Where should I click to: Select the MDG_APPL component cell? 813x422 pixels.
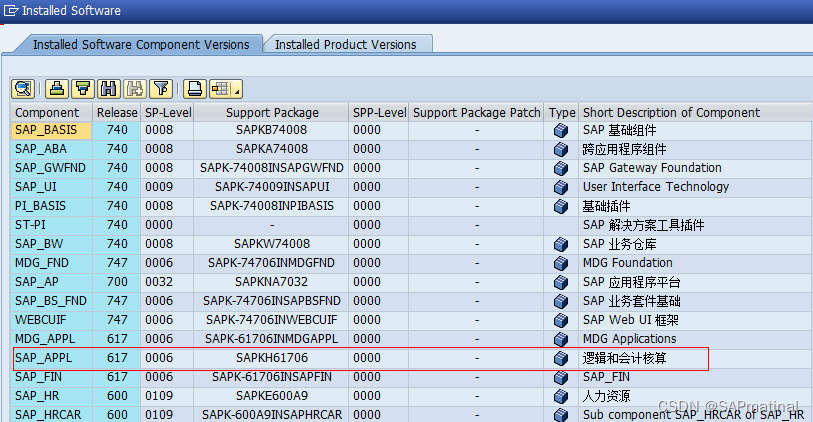point(51,339)
